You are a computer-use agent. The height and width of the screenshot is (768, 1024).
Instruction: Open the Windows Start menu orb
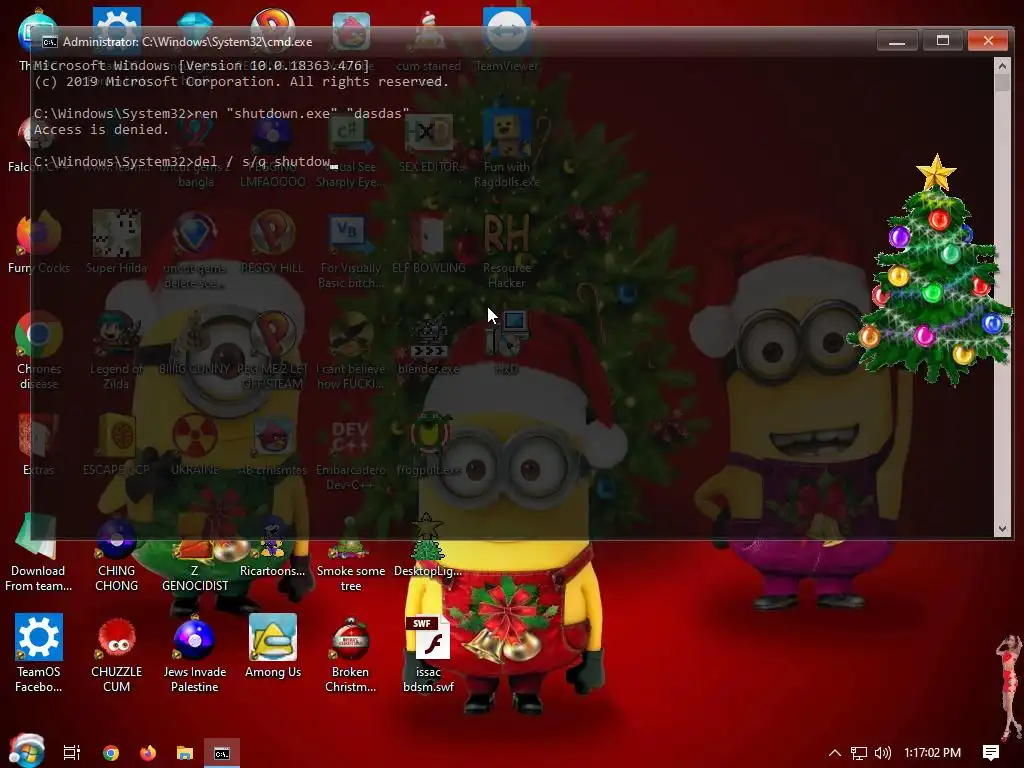27,751
